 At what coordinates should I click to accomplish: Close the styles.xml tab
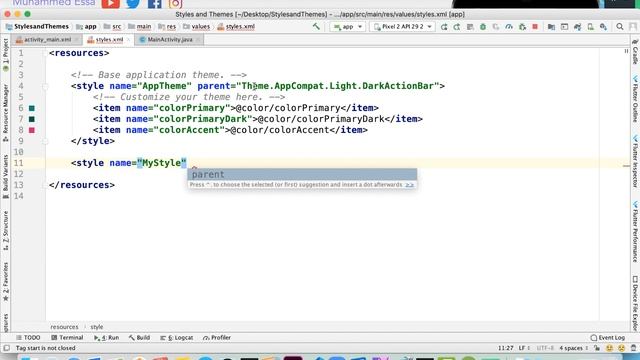tap(128, 40)
